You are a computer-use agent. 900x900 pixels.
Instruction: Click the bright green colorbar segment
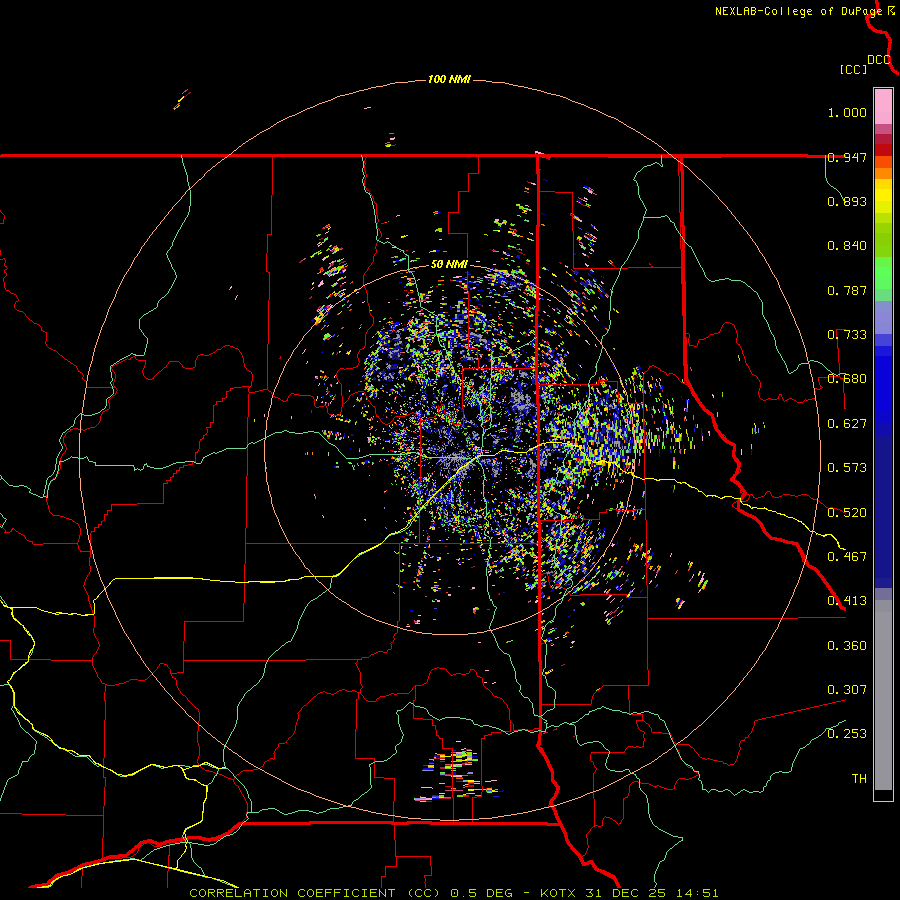[883, 273]
